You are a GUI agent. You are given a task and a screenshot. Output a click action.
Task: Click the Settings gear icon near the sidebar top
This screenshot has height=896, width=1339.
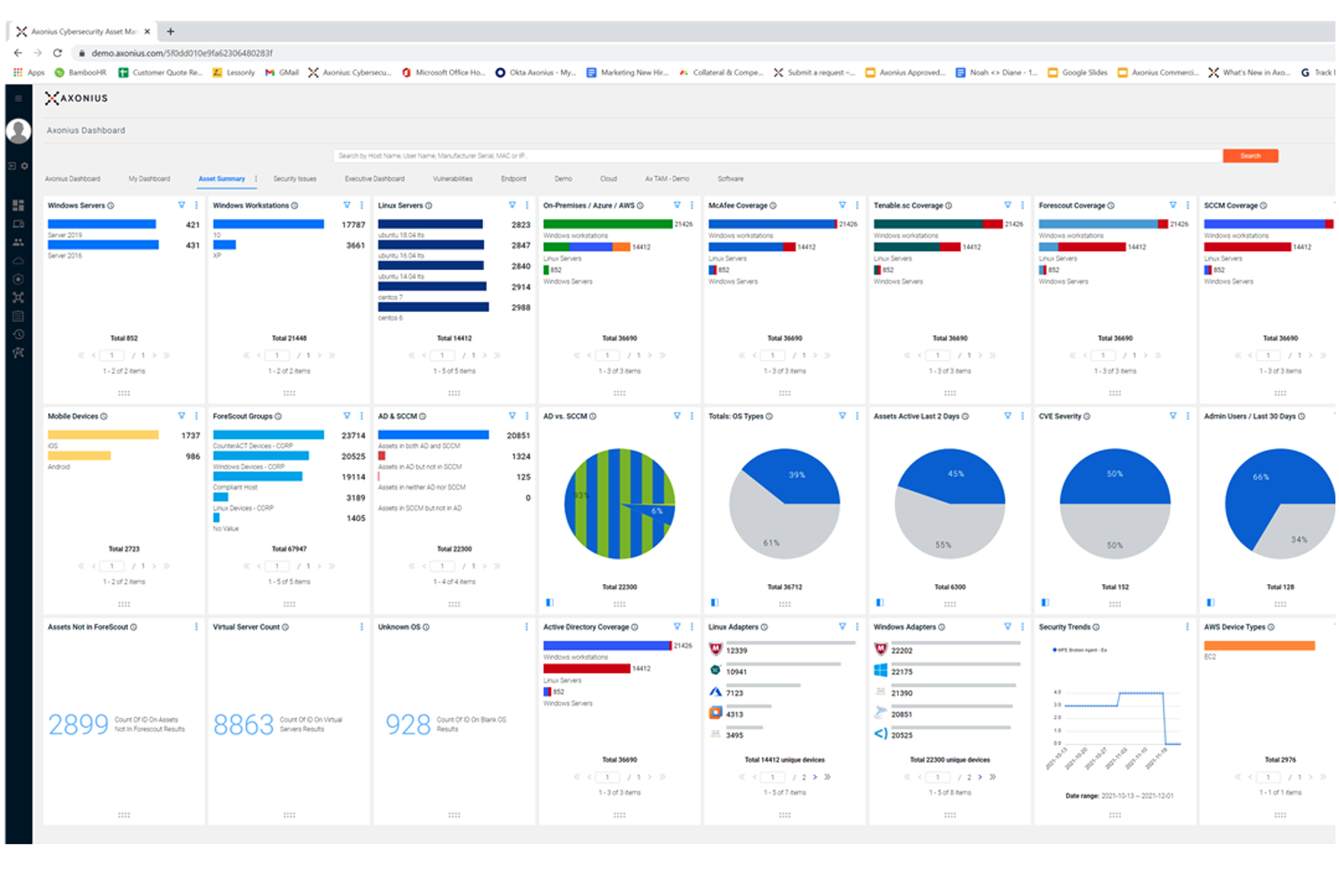pyautogui.click(x=25, y=165)
